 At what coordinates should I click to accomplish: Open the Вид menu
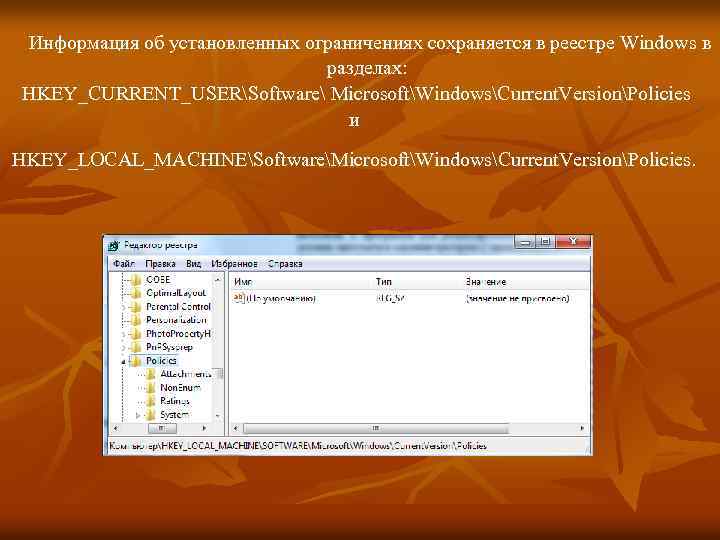pos(193,264)
